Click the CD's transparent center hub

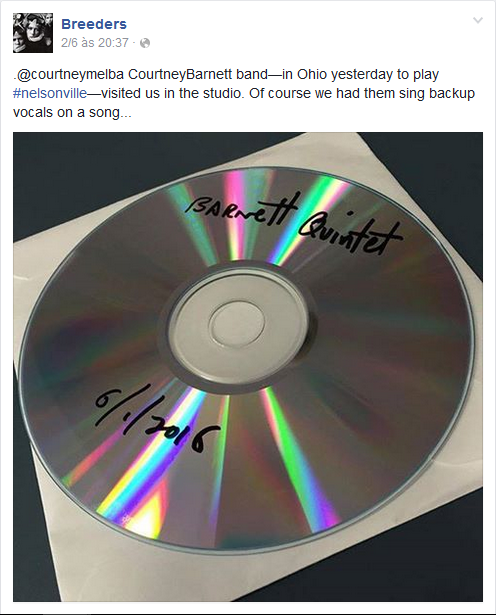(x=236, y=324)
